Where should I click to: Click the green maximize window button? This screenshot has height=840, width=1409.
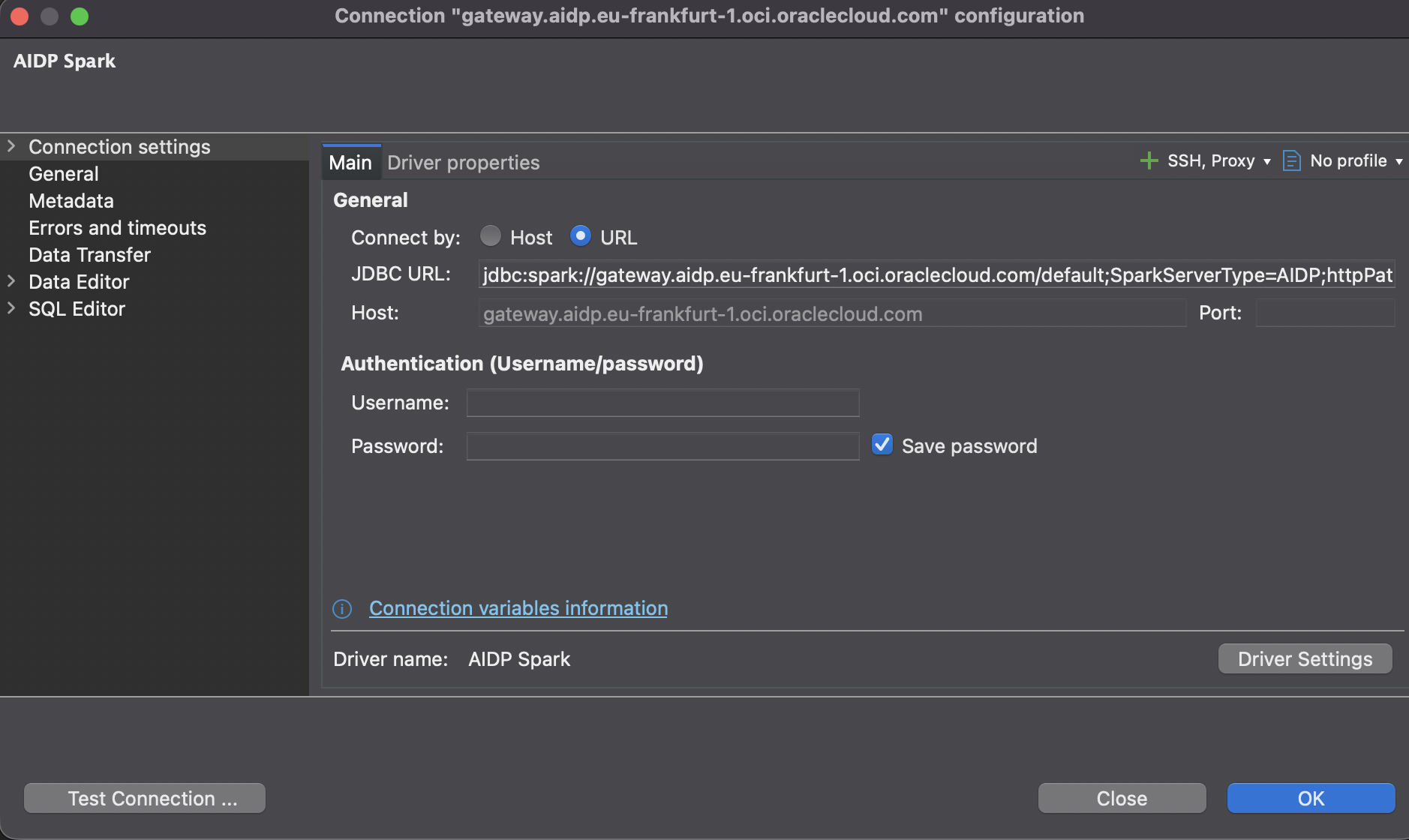click(x=80, y=16)
